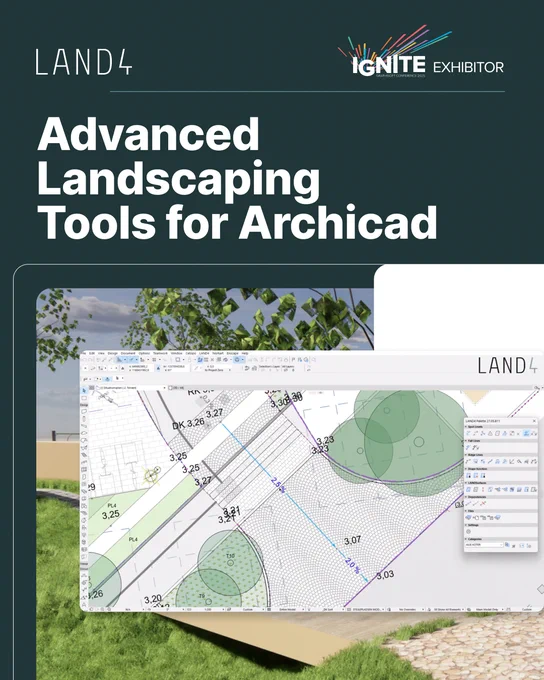544x680 pixels.
Task: Click spot level label 3,07
Action: coord(353,541)
